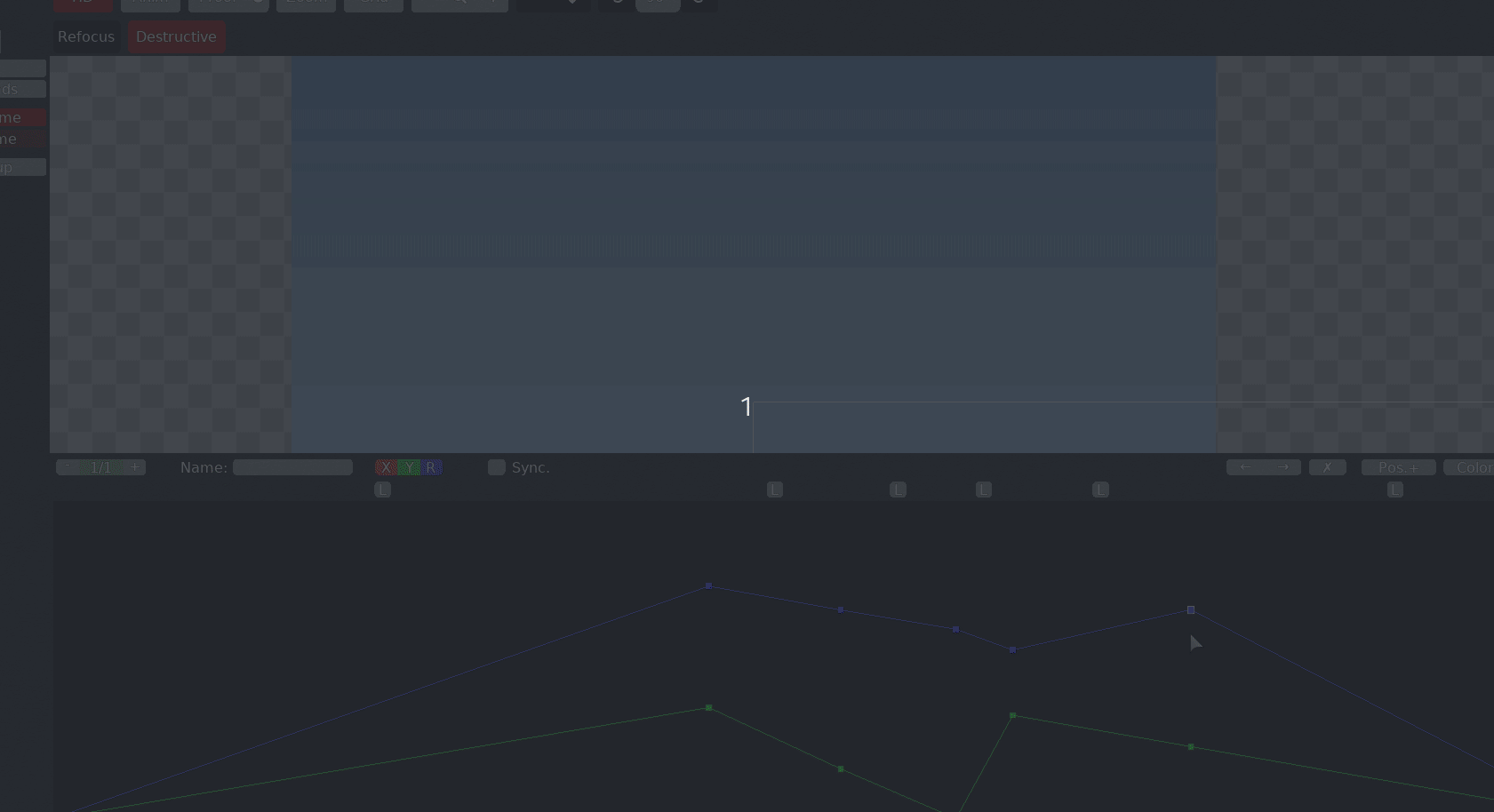Click the third L interpolation marker
The height and width of the screenshot is (812, 1494).
tap(899, 490)
